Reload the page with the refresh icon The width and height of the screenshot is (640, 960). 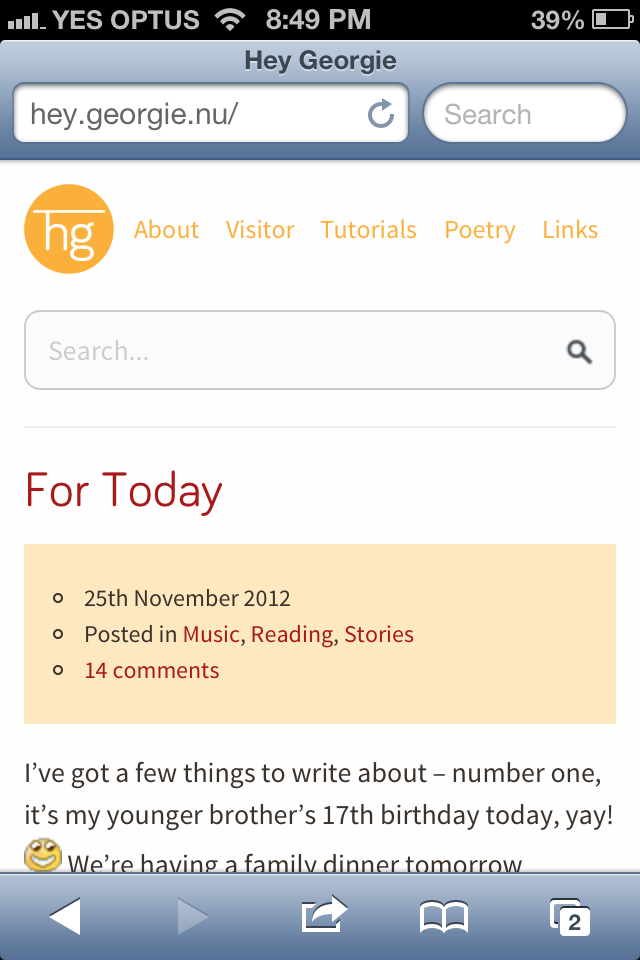[x=381, y=113]
